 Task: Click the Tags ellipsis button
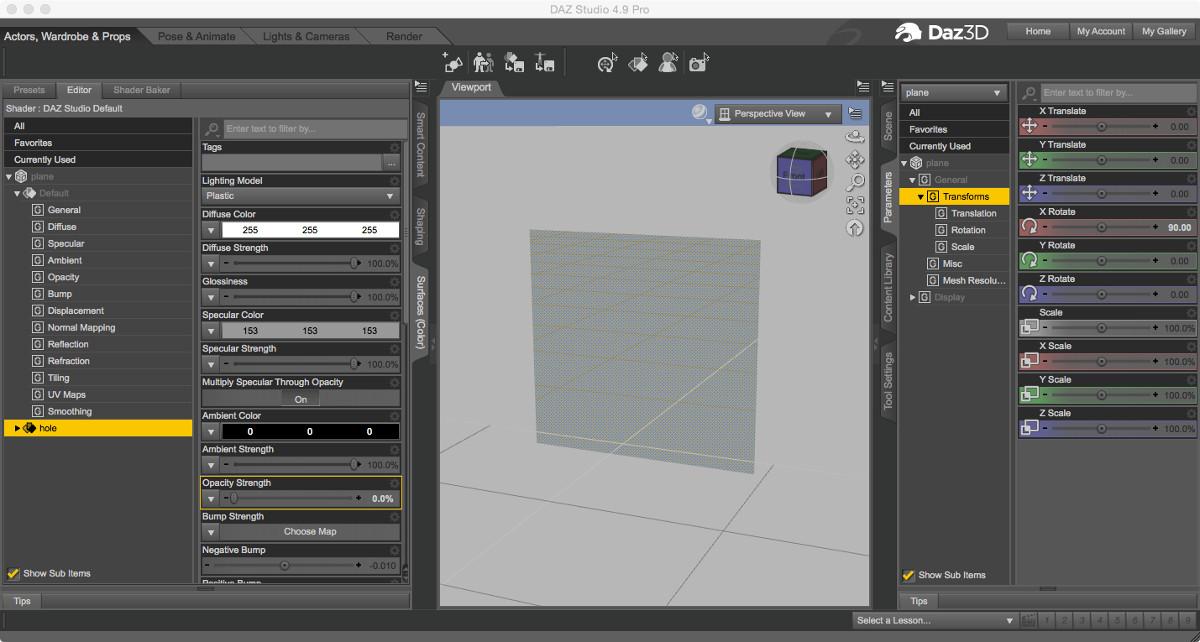[x=391, y=162]
